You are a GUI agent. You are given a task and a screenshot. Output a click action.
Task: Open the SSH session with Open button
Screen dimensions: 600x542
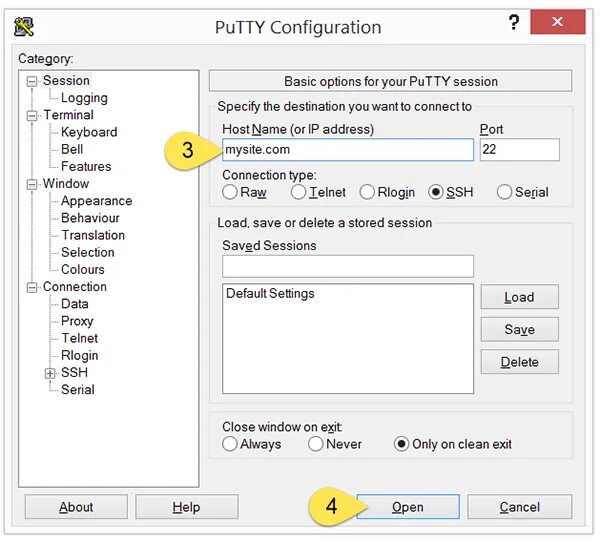pos(408,507)
